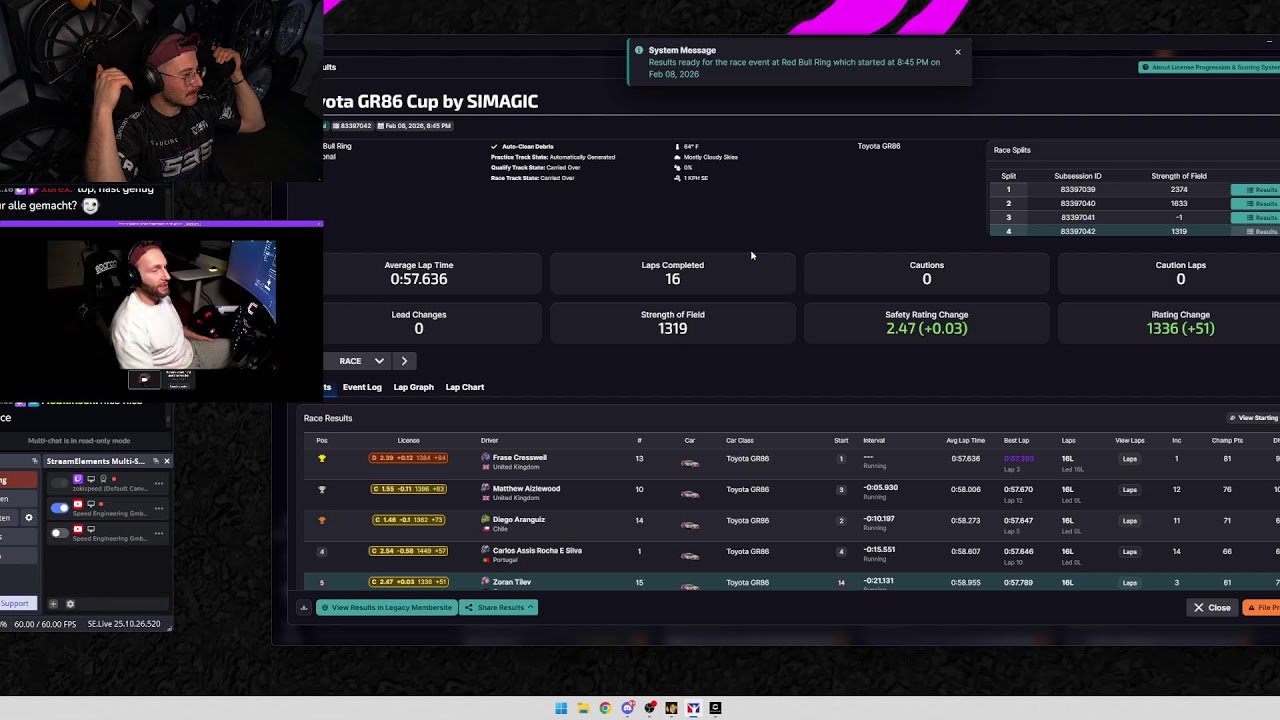This screenshot has height=720, width=1280.
Task: Toggle Twitch zokispeed stream output
Action: 60,483
